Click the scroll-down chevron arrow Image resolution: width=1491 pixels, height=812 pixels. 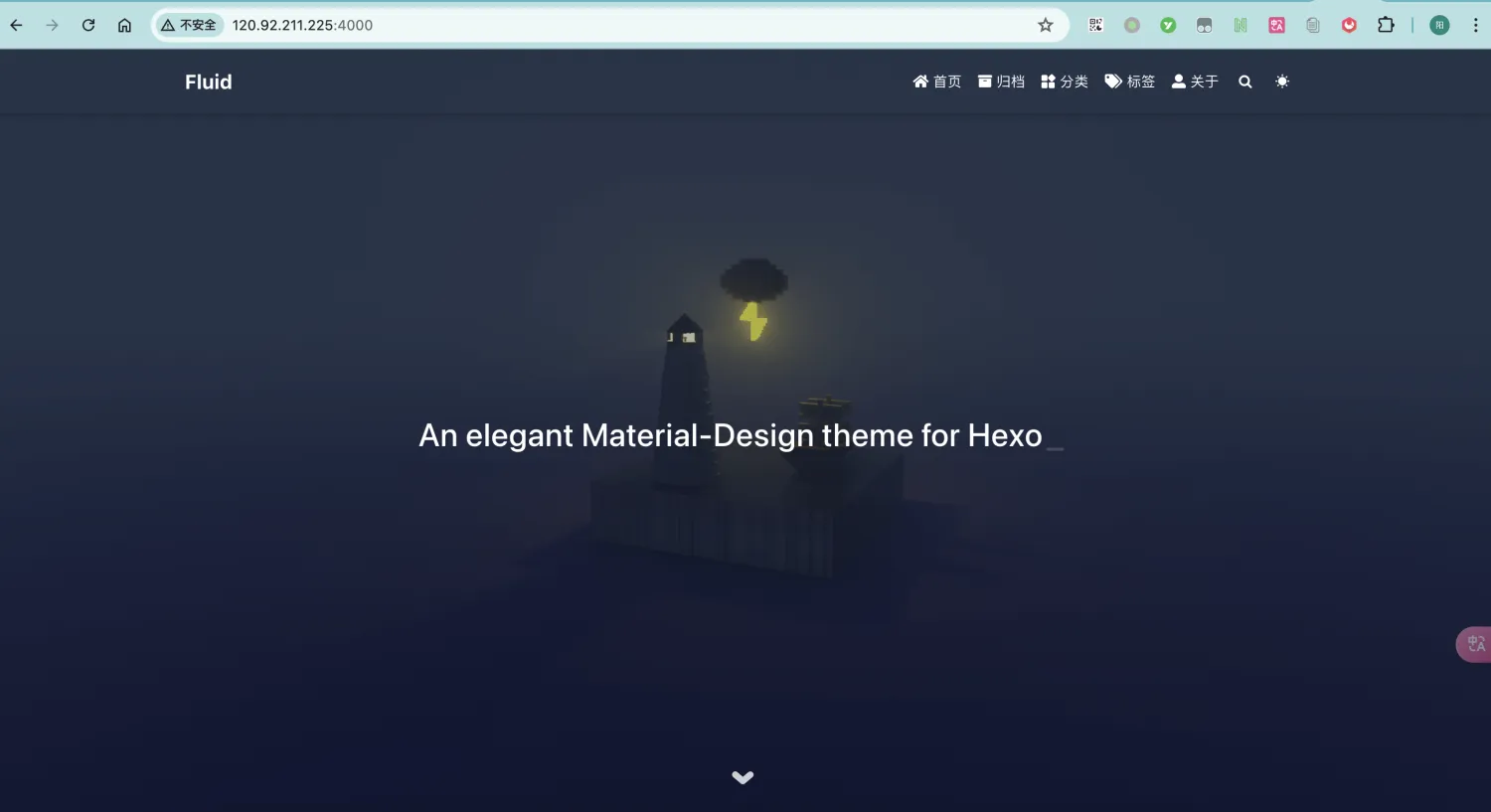[743, 777]
